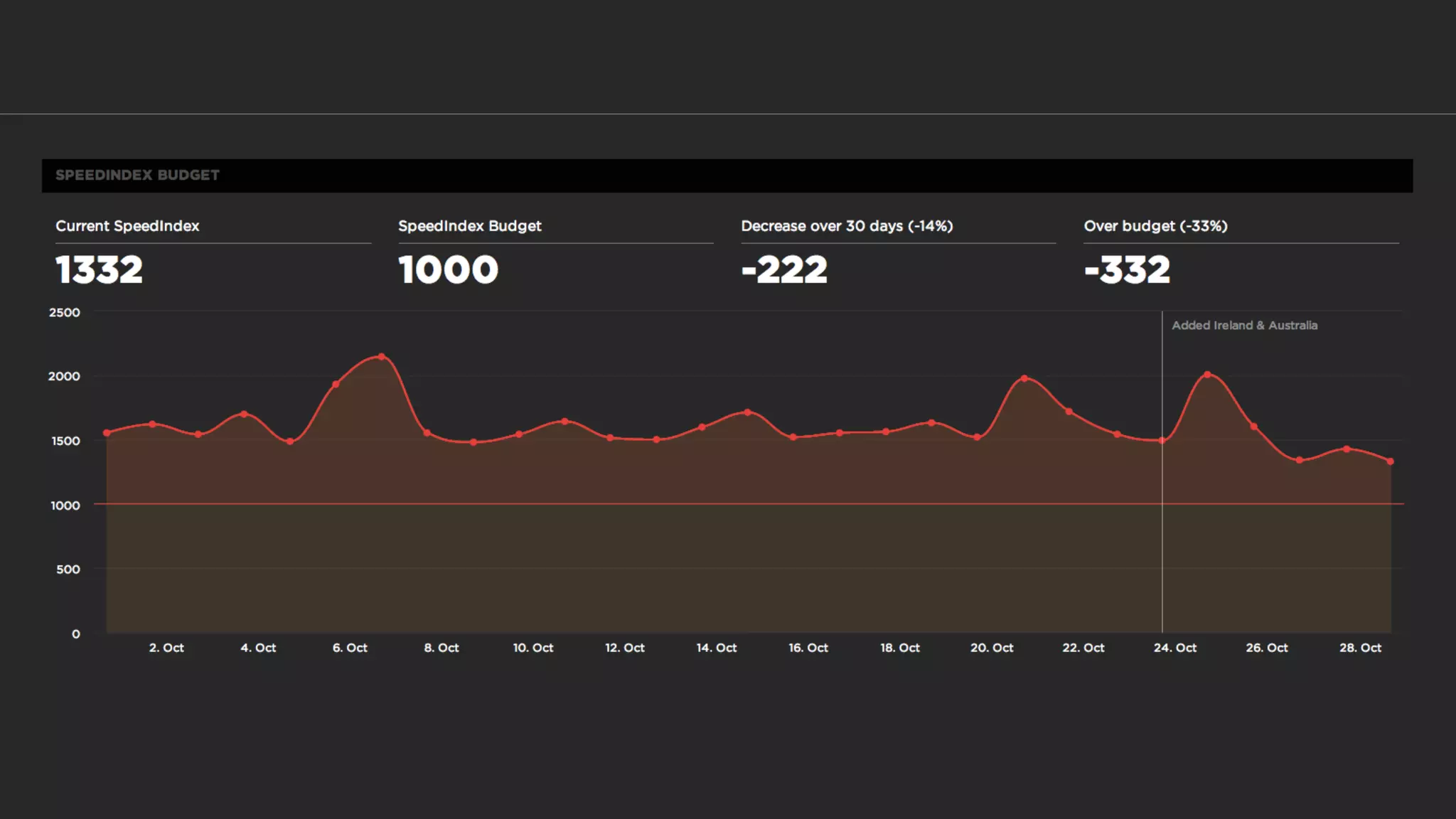Click the peak data point after the annotation line
Image resolution: width=1456 pixels, height=819 pixels.
[1208, 375]
